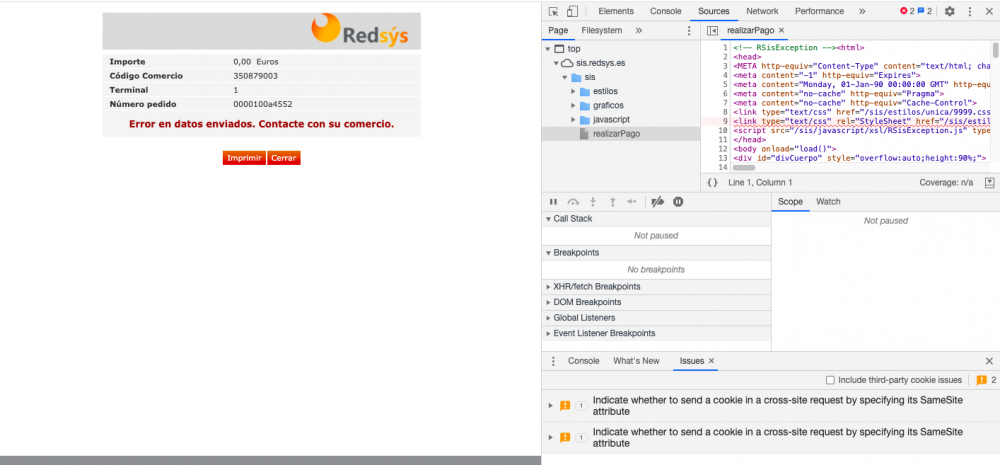Close the Issues drawer tab
This screenshot has height=465, width=1000.
[x=712, y=361]
